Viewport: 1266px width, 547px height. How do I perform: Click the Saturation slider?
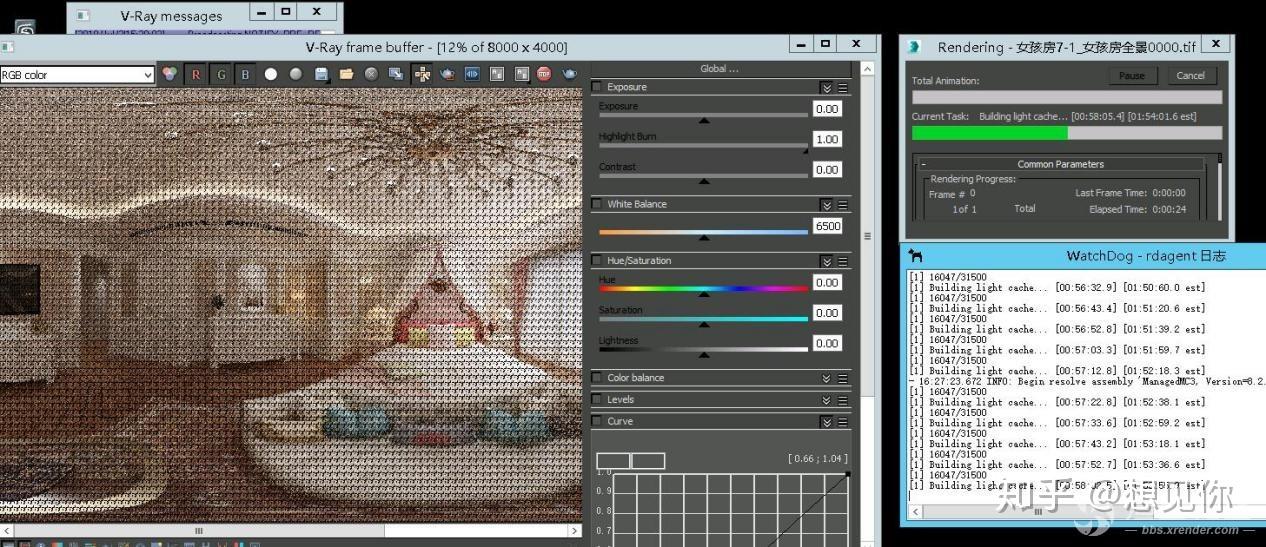click(703, 319)
